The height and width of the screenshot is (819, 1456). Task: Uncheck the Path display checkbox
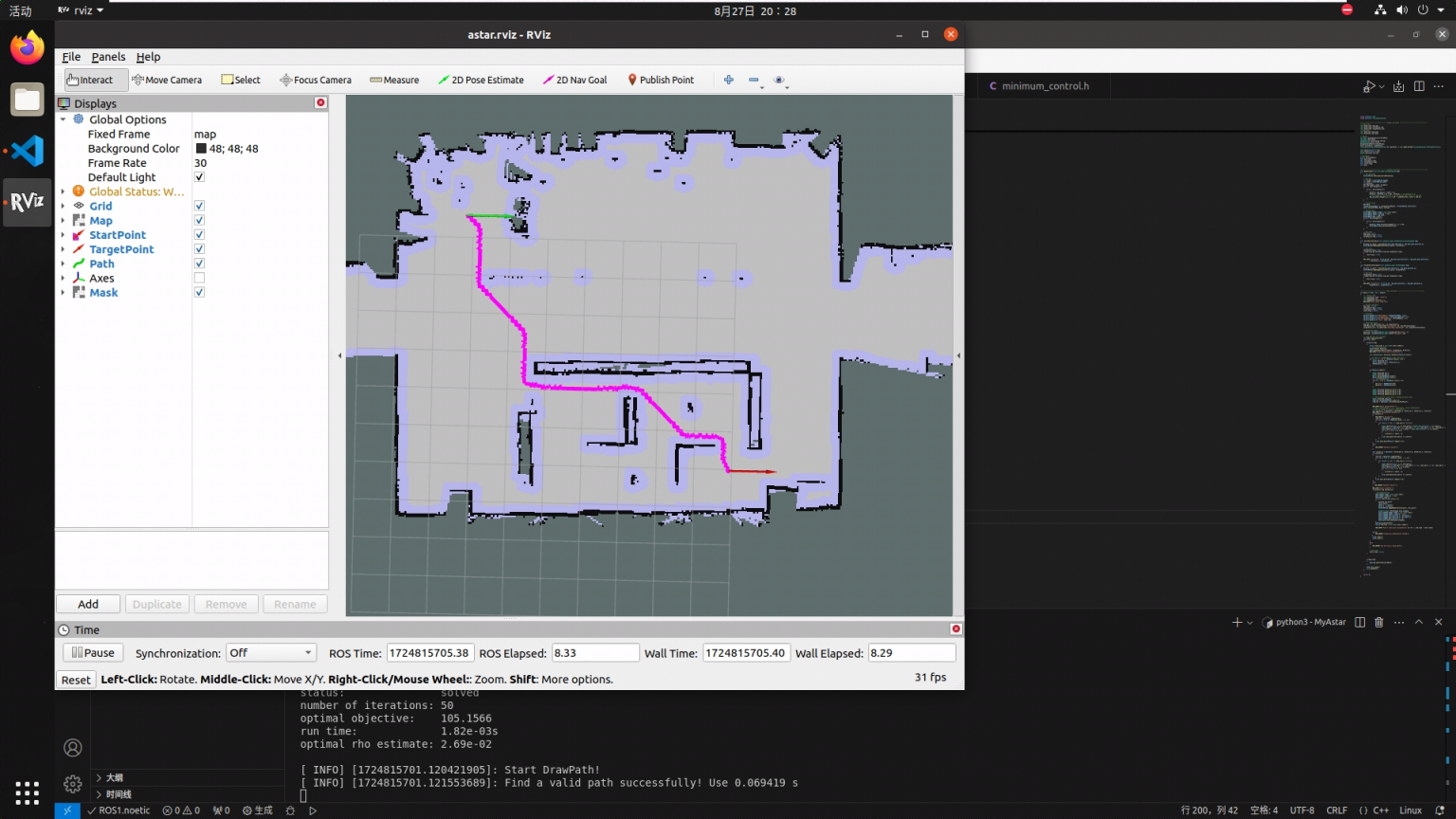tap(199, 264)
